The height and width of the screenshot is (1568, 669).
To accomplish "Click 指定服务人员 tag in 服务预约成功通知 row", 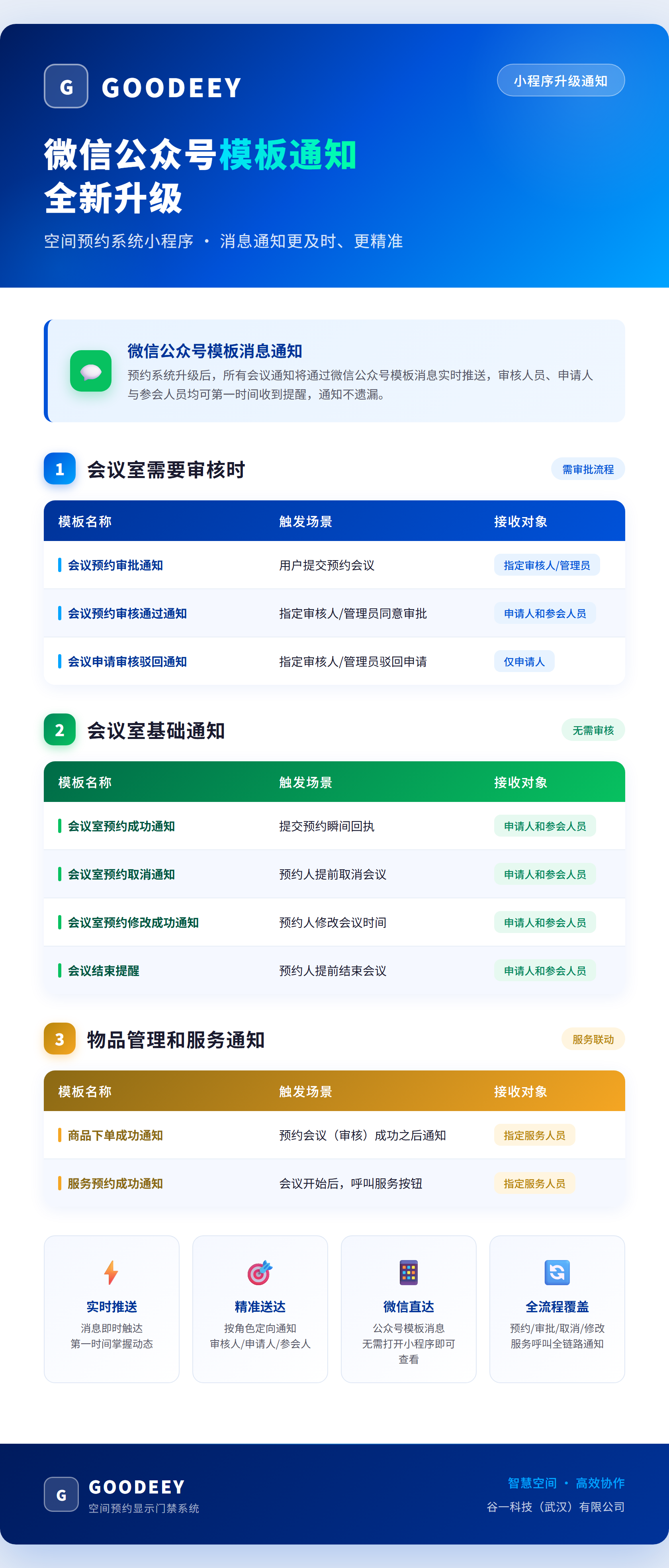I will [x=534, y=1183].
